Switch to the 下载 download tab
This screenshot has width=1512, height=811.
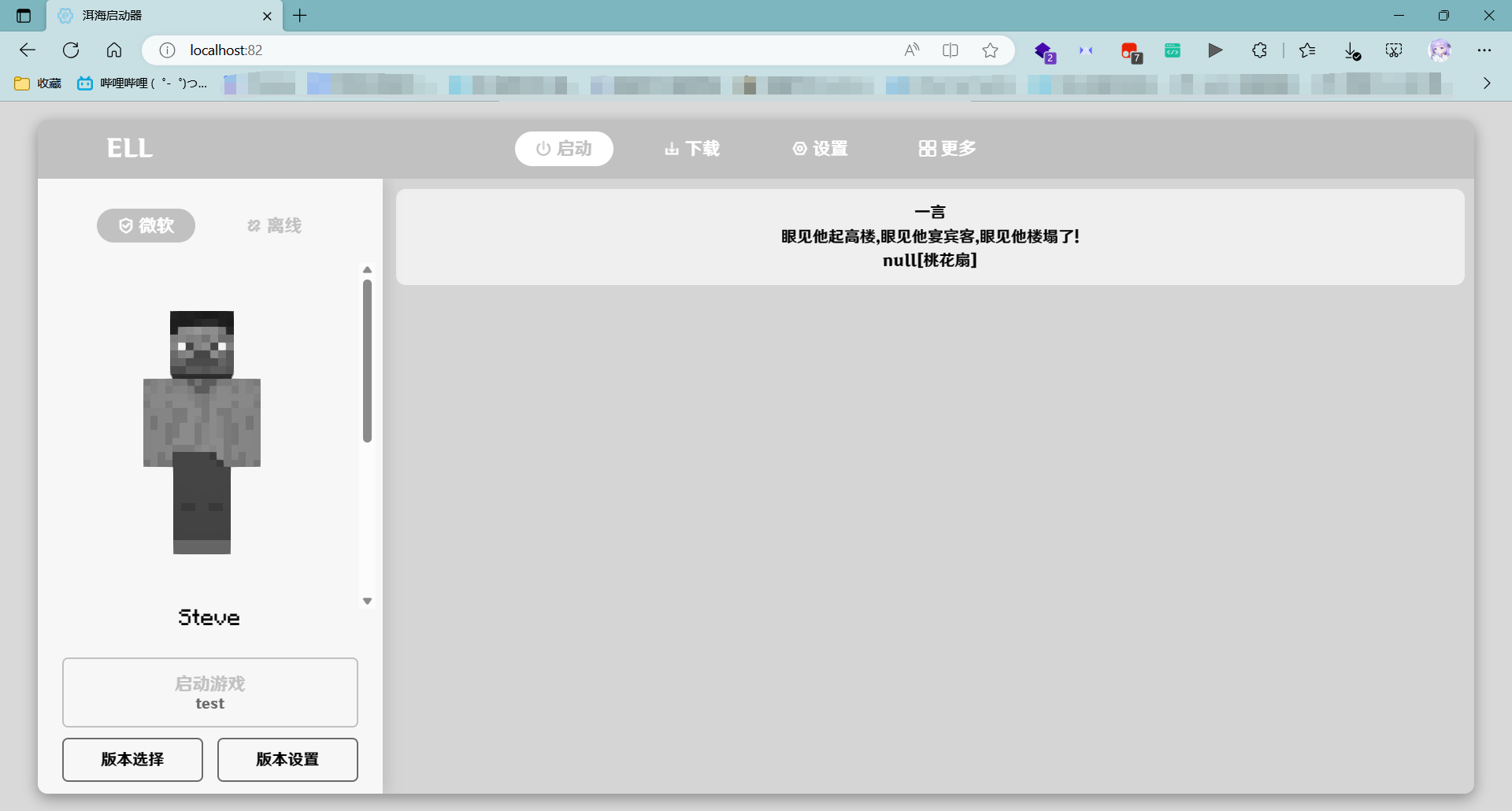[x=692, y=149]
